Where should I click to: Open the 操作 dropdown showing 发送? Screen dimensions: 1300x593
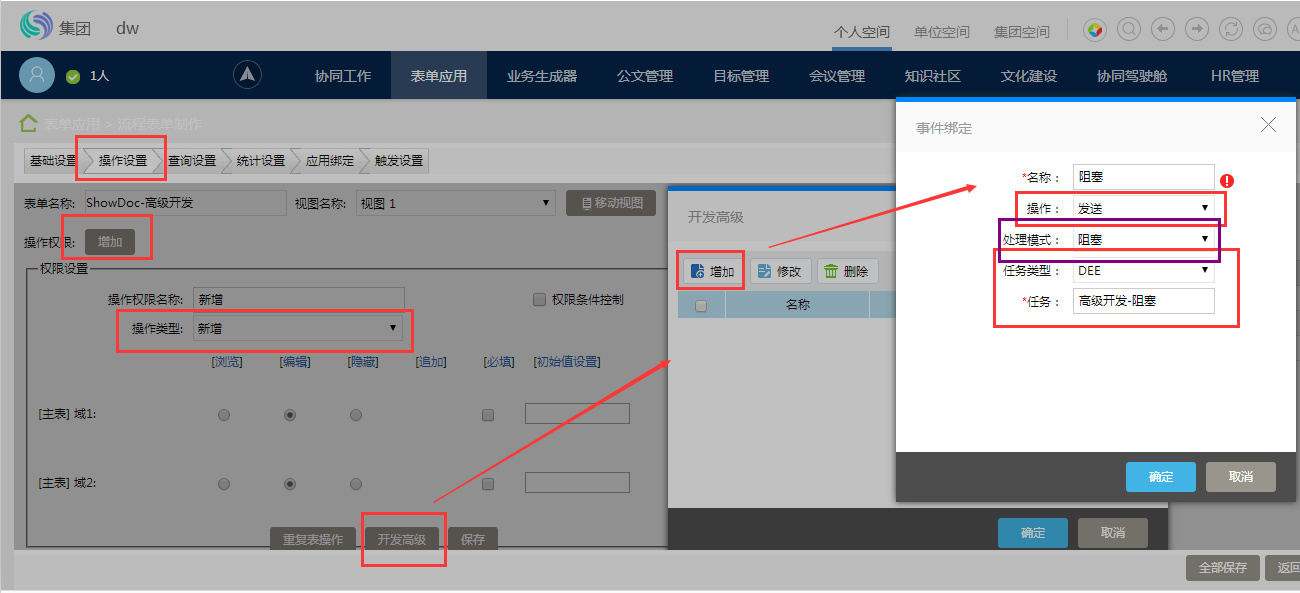tap(1143, 208)
